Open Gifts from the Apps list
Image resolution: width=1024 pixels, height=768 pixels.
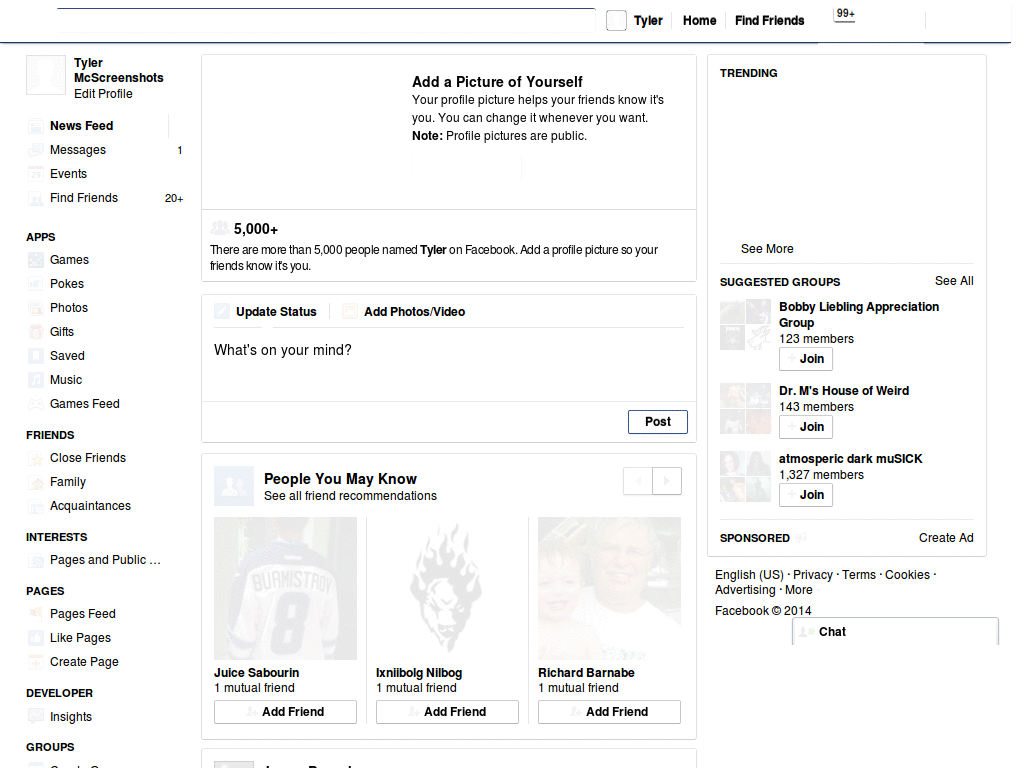[60, 332]
